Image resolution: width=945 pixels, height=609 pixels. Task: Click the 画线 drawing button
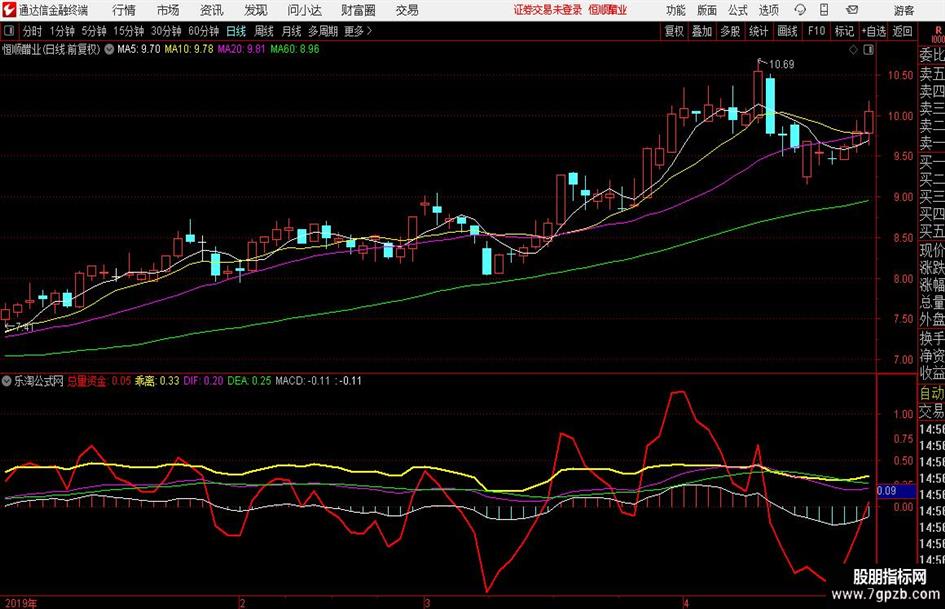coord(787,31)
